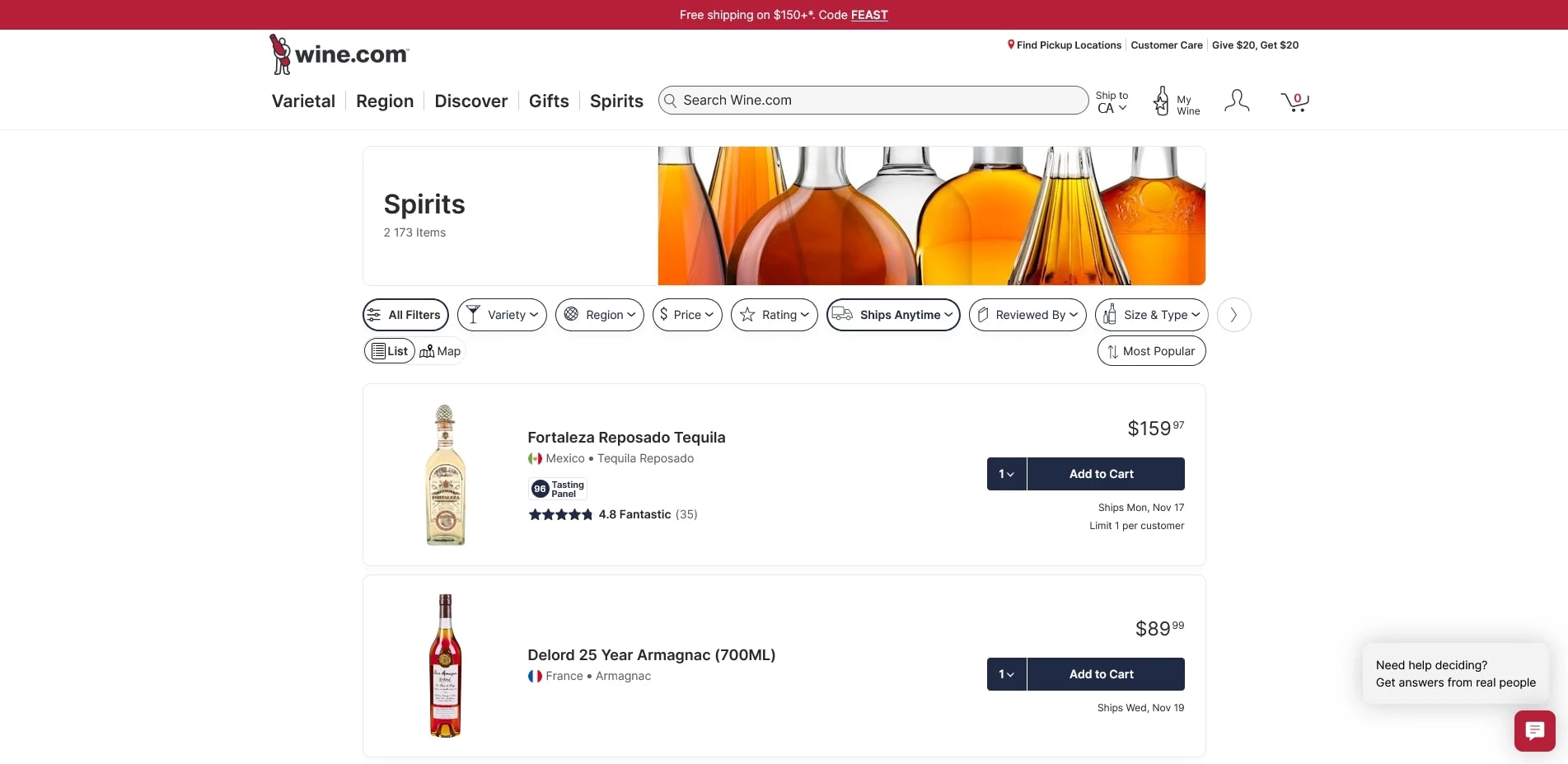Click Find Pickup Locations pin icon

[x=1010, y=45]
